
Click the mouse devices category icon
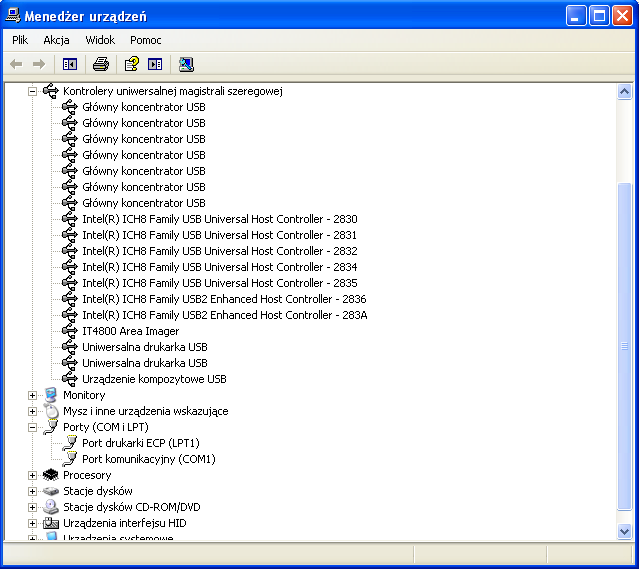[51, 411]
